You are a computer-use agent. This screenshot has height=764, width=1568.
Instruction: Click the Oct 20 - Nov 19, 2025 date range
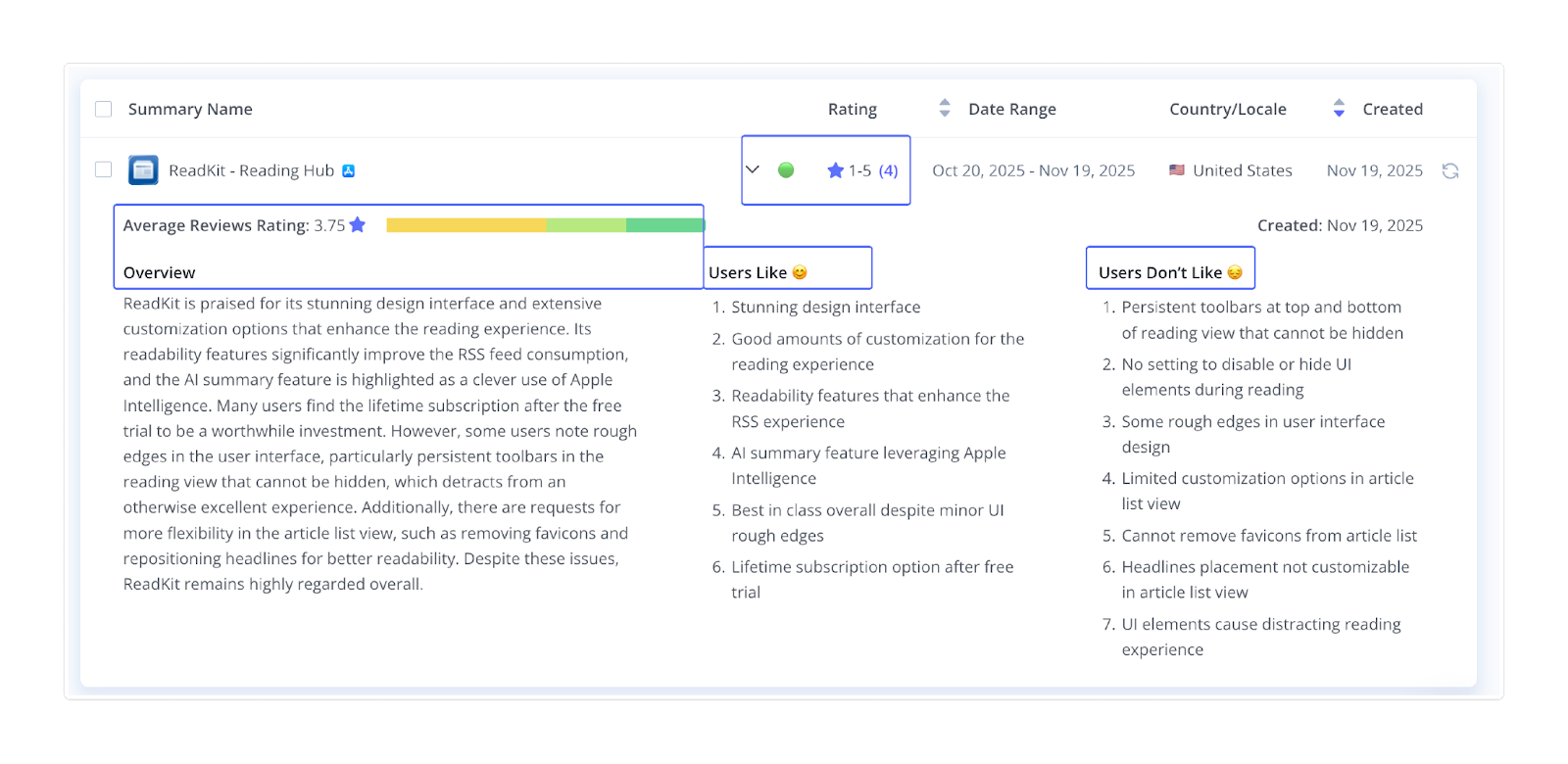[x=1033, y=170]
